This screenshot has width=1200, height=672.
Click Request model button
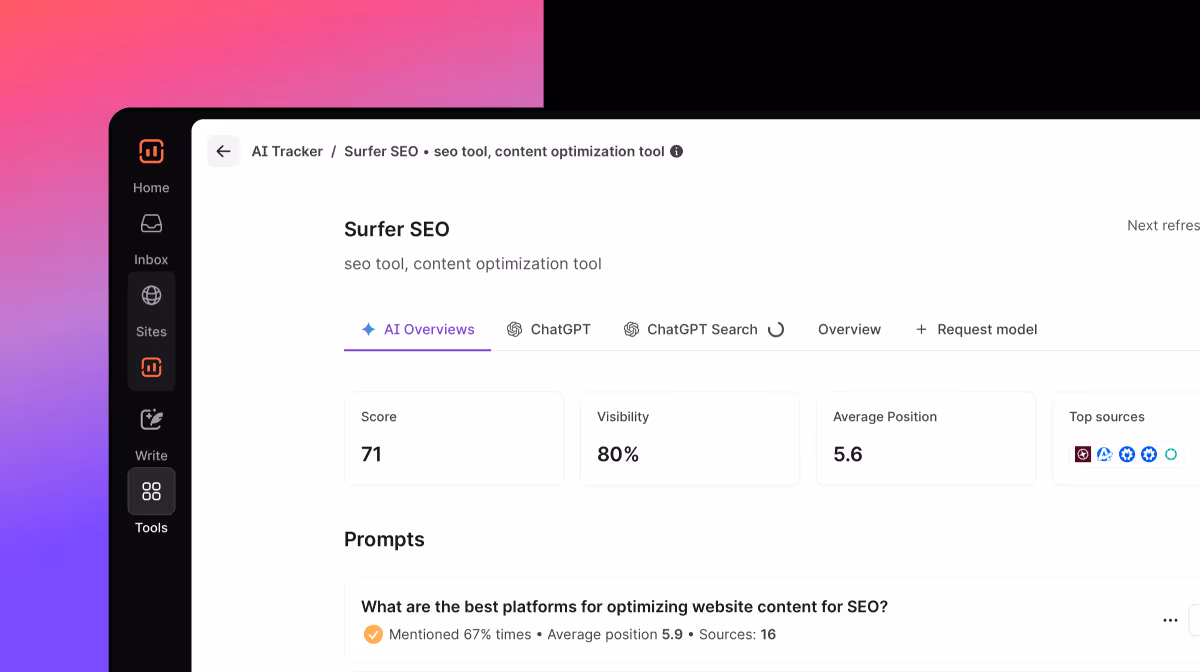click(x=976, y=329)
